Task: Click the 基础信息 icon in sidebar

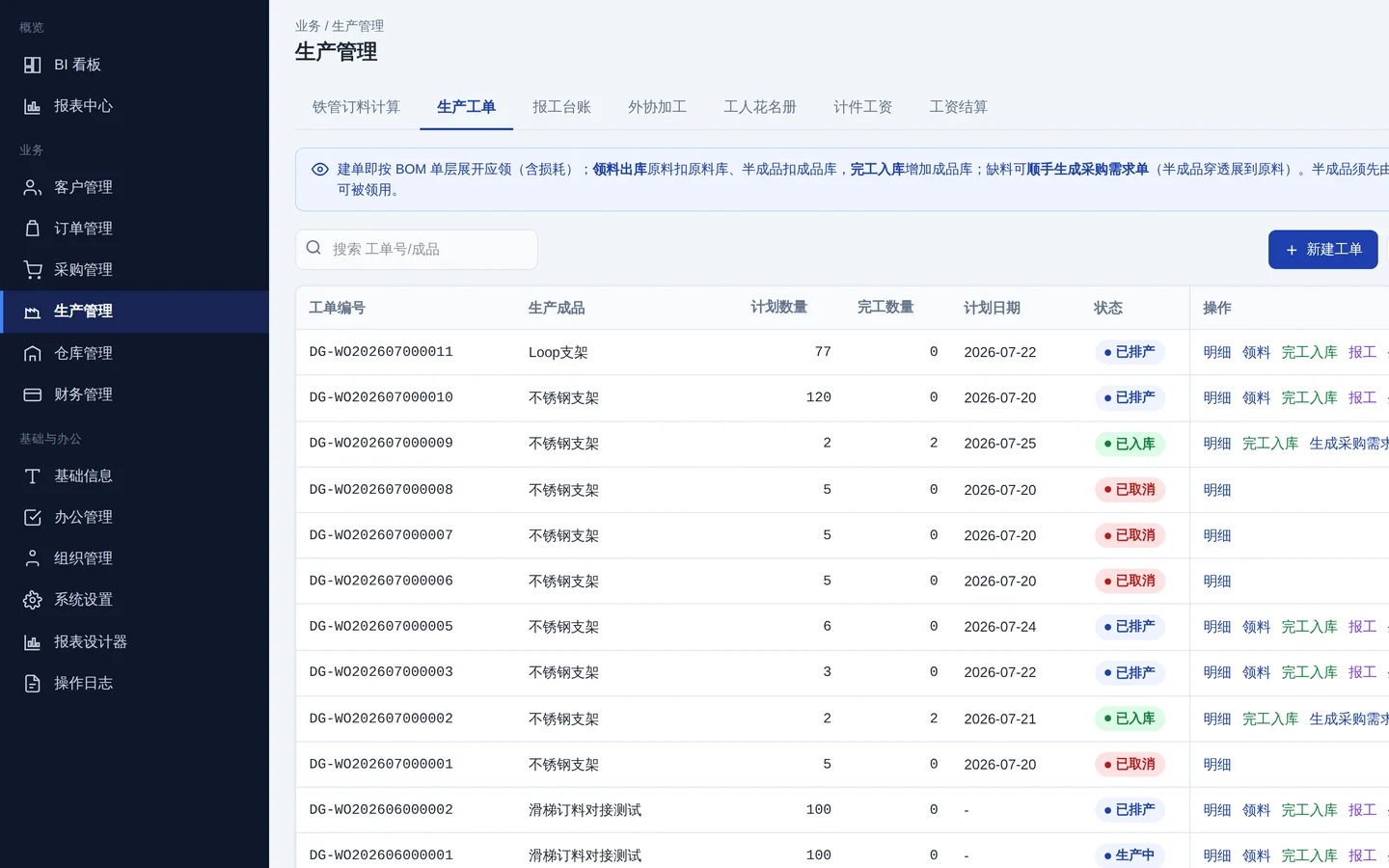Action: point(32,475)
